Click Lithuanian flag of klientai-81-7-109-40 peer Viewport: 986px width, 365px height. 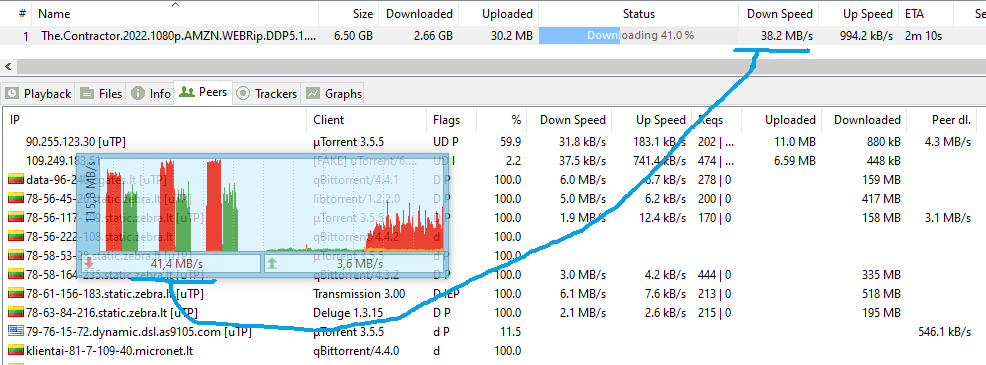(x=16, y=351)
